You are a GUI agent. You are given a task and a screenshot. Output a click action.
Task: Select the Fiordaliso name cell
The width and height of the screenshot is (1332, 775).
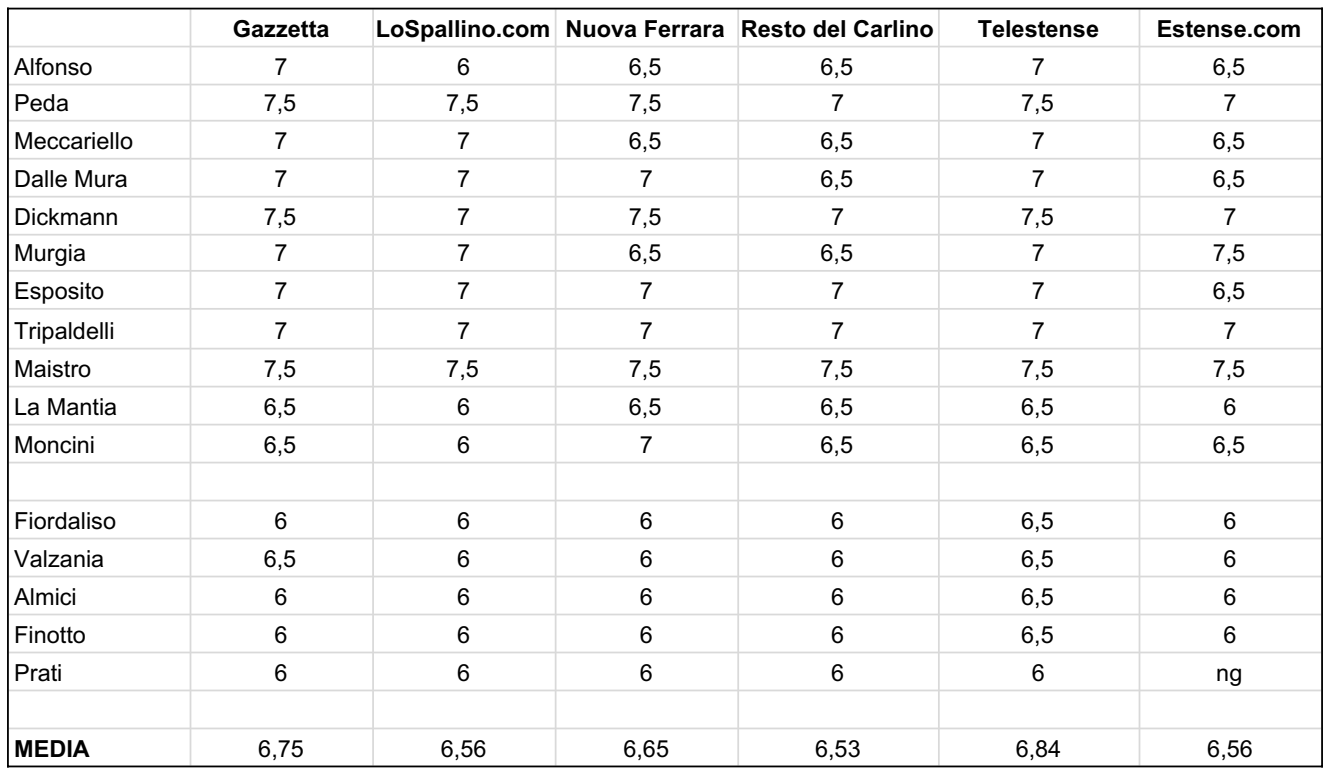click(100, 521)
